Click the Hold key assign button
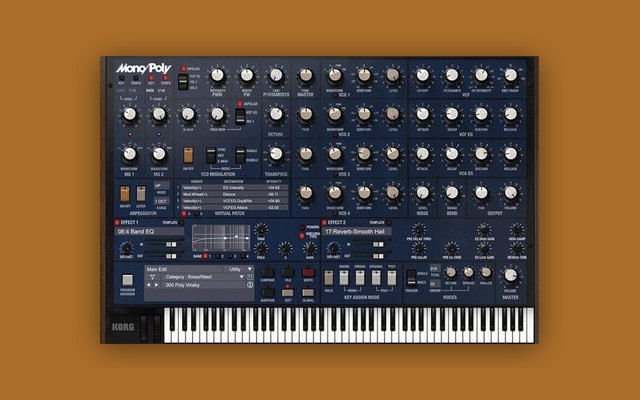640x400 pixels. [329, 278]
